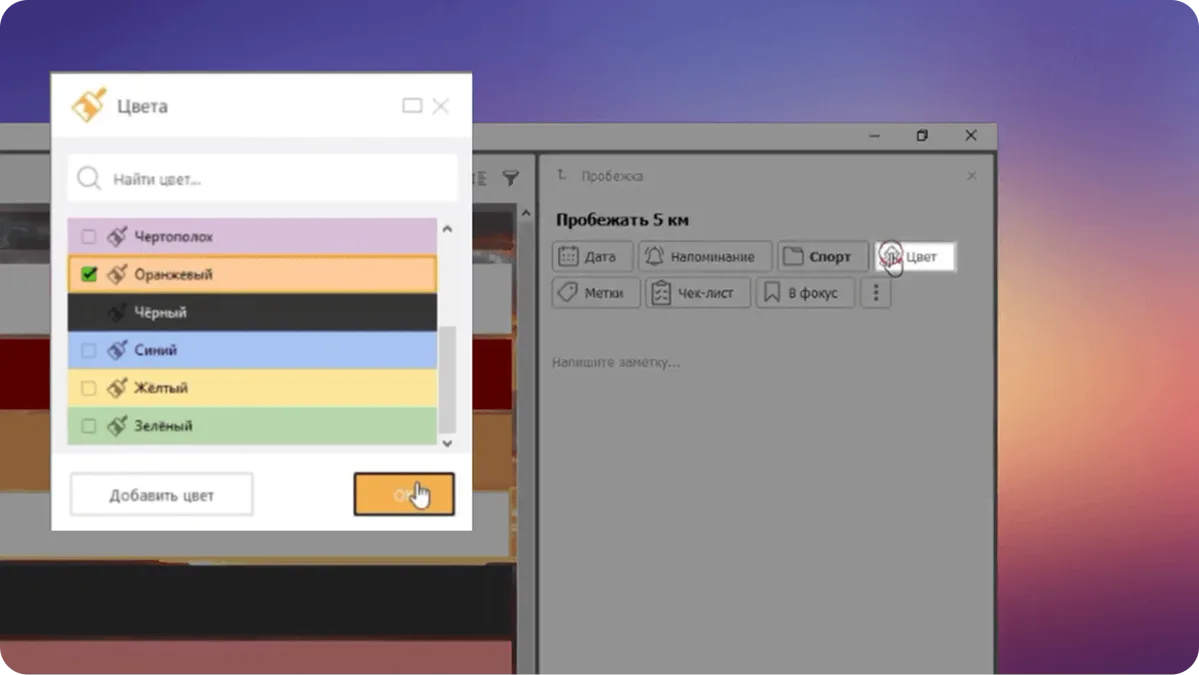This screenshot has height=675, width=1199.
Task: Tick the Жёлтый color checkbox
Action: 89,388
